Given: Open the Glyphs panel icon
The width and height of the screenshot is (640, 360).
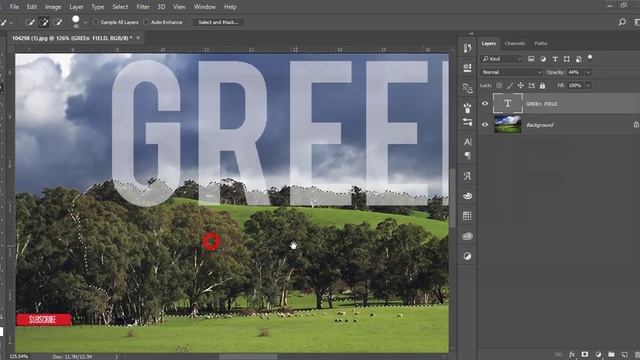Looking at the screenshot, I should pos(467,176).
